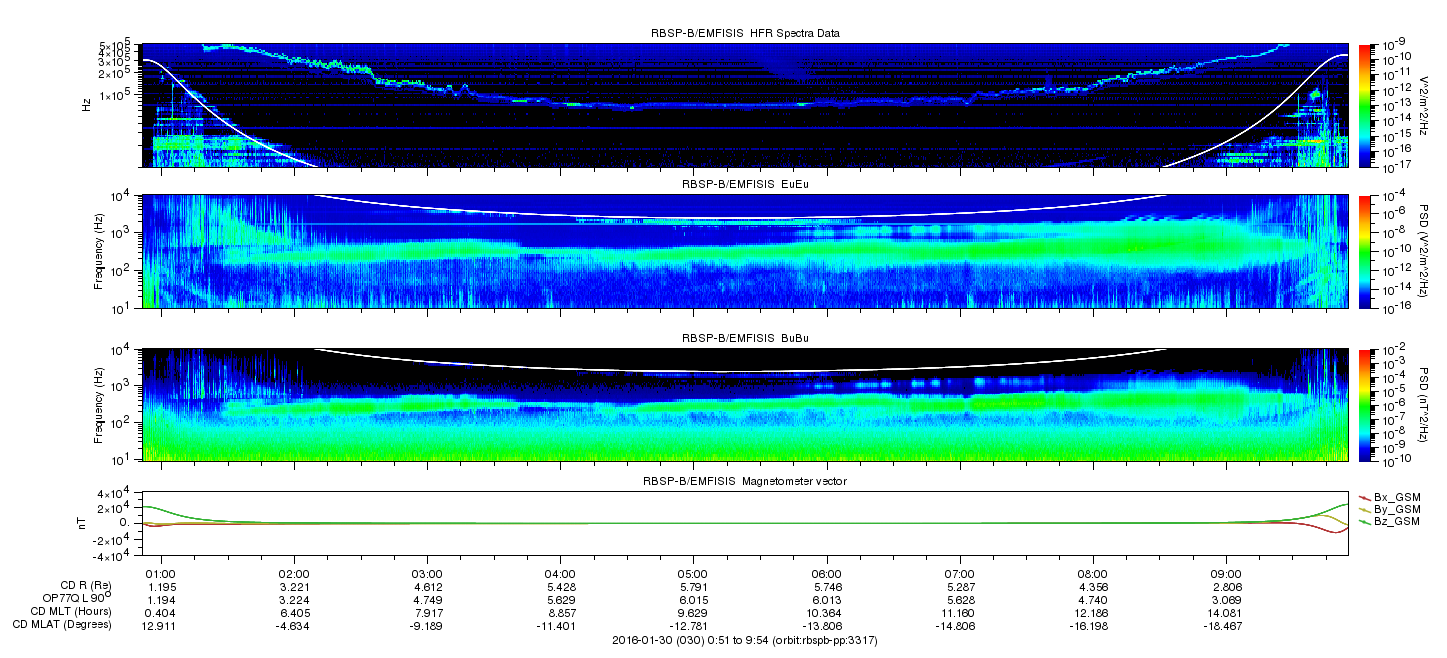This screenshot has width=1447, height=658.
Task: Click the Magnetometer vector panel title
Action: click(745, 481)
